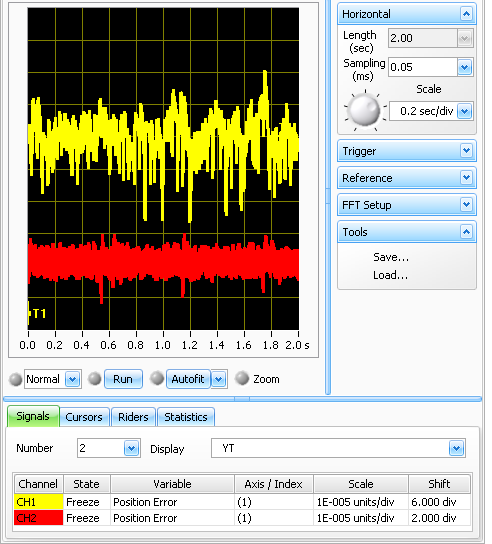The width and height of the screenshot is (492, 544).
Task: Click the Run button
Action: 123,379
